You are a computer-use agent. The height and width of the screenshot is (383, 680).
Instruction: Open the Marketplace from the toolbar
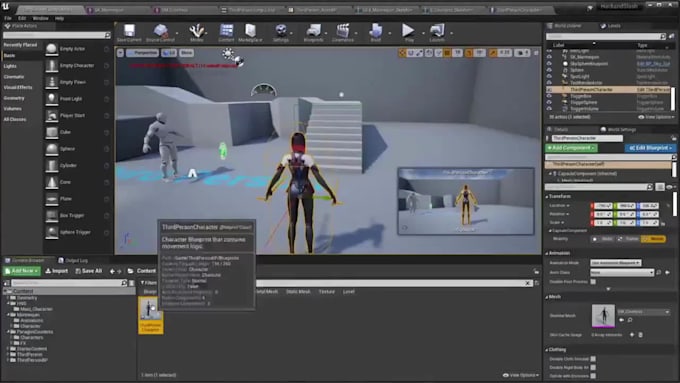(x=250, y=33)
